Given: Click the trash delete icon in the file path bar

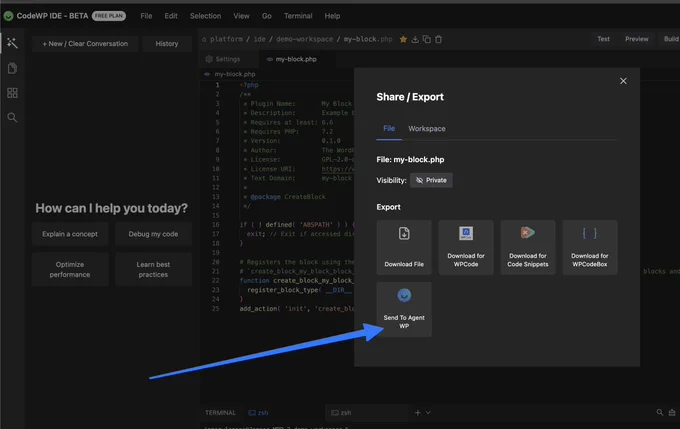Looking at the screenshot, I should point(438,39).
